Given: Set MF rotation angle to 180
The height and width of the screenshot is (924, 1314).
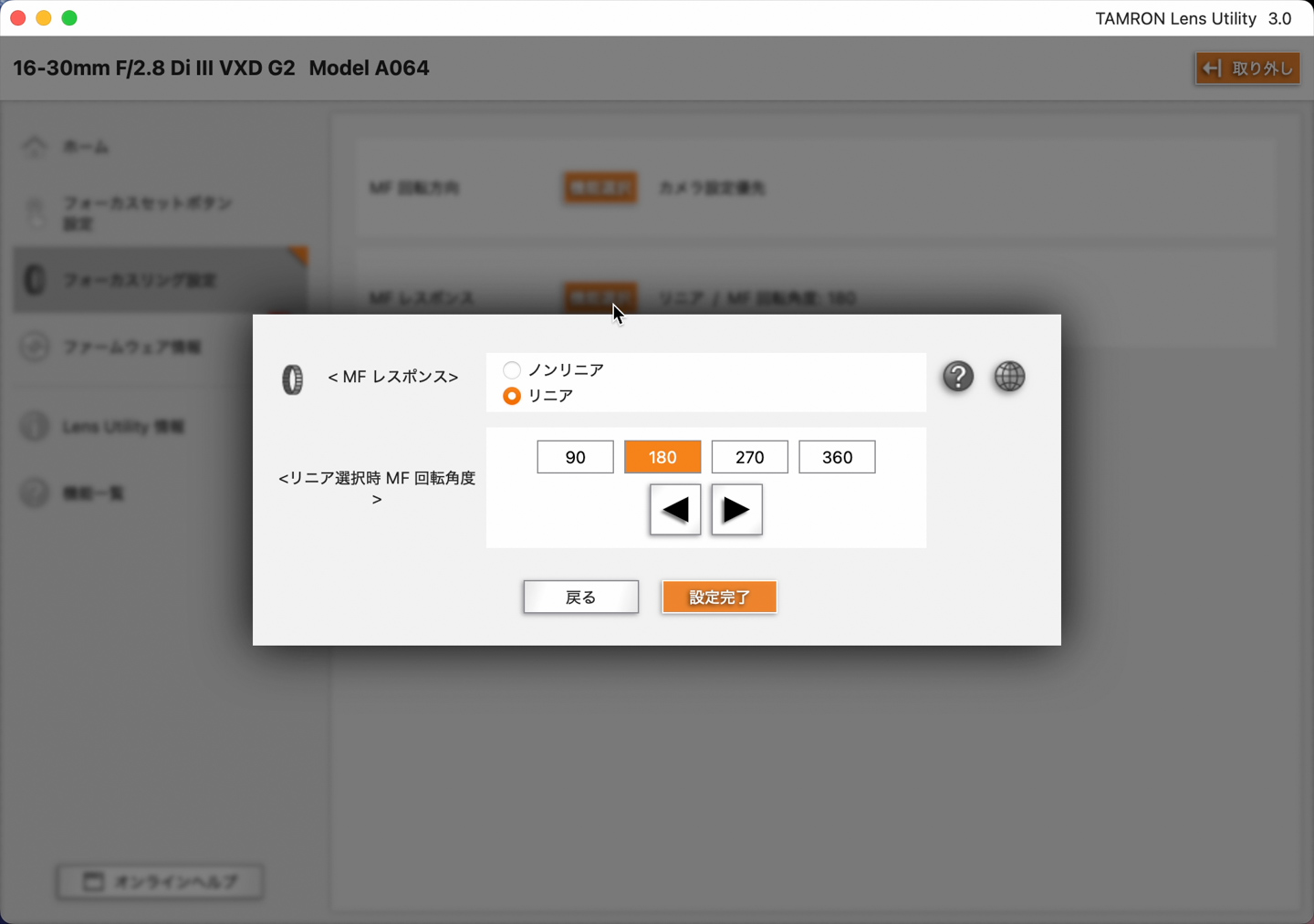Looking at the screenshot, I should (662, 457).
